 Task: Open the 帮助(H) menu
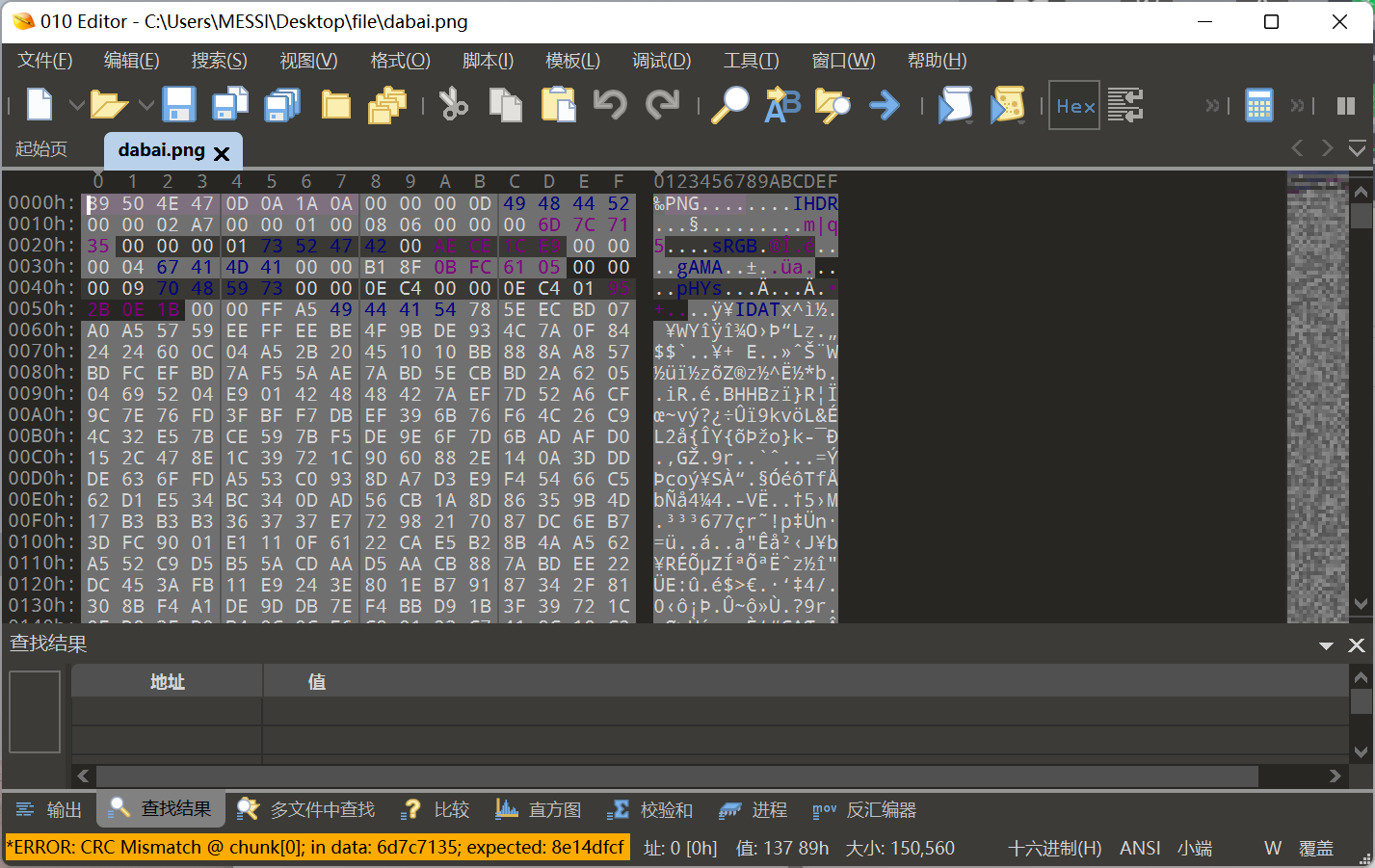point(937,60)
